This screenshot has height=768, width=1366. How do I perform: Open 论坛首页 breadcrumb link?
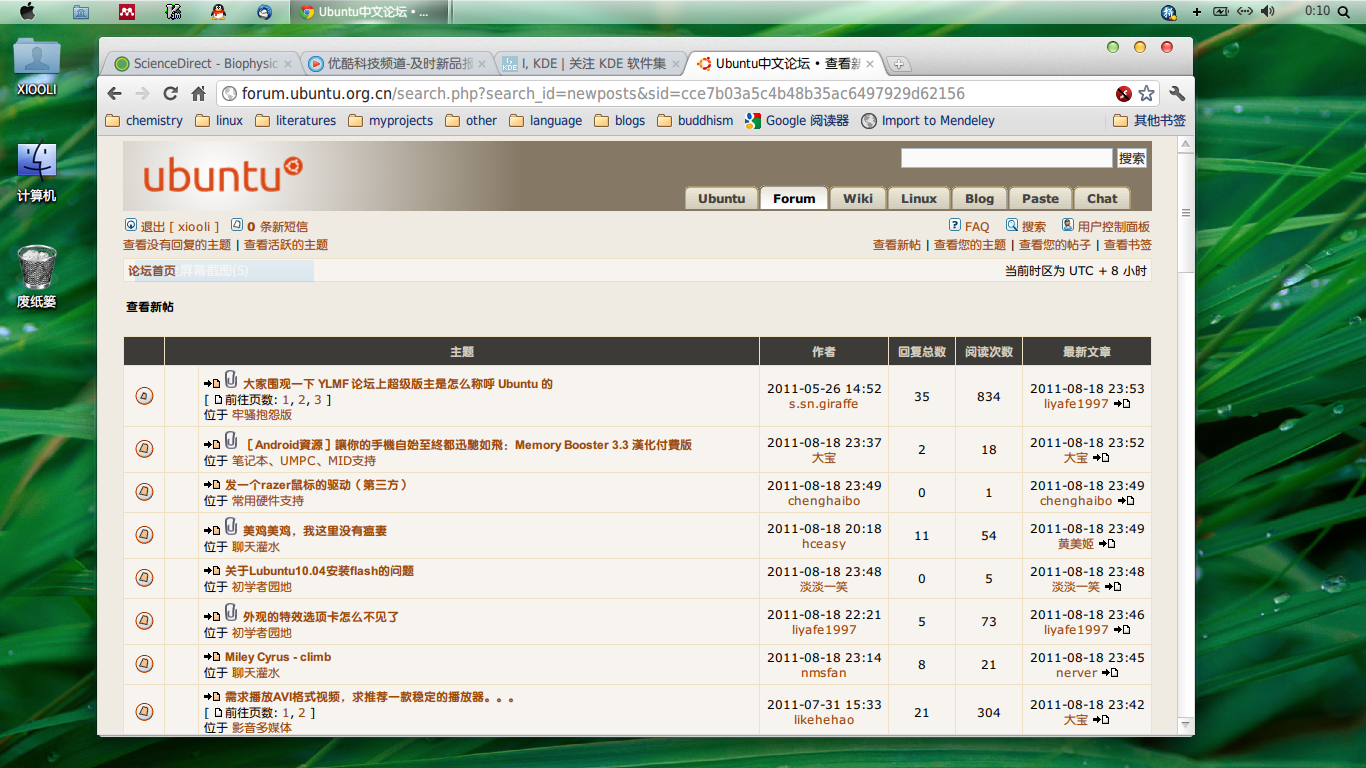coord(152,271)
